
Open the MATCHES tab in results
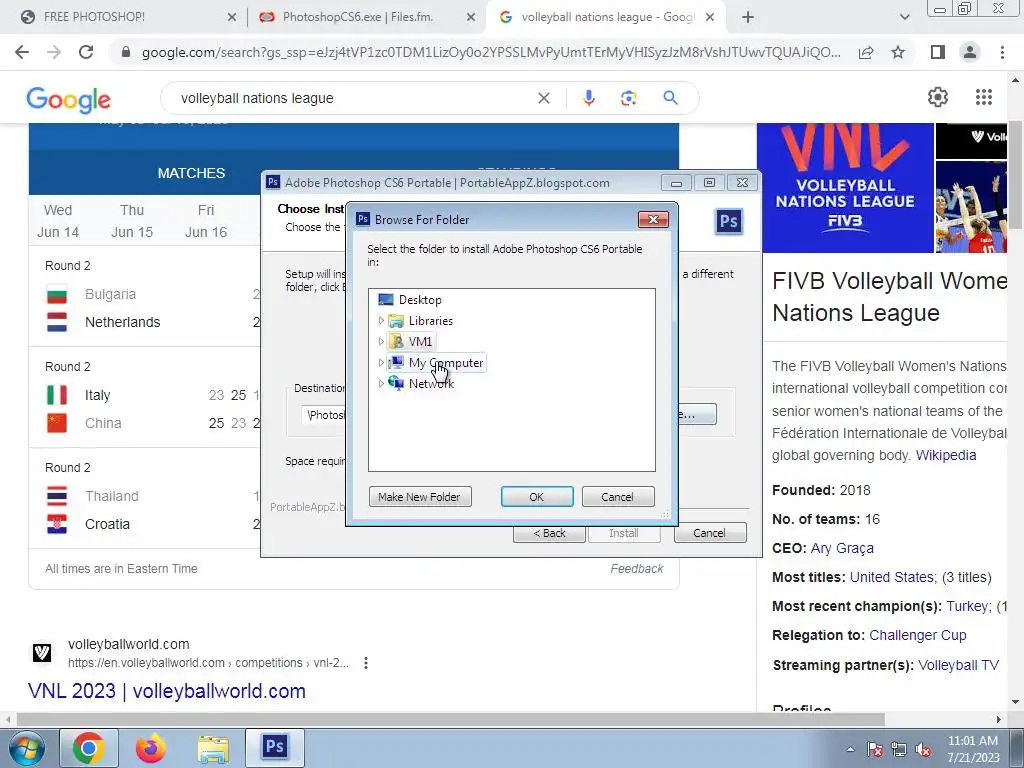pos(191,173)
